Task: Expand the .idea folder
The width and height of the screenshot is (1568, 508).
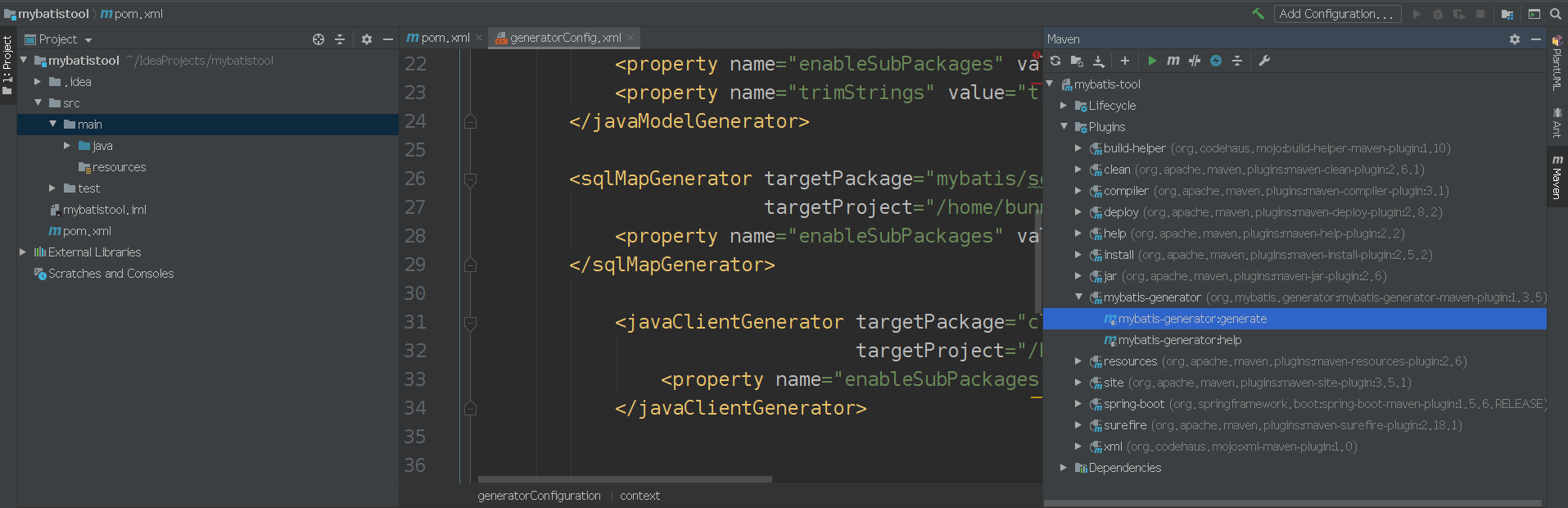Action: point(38,82)
